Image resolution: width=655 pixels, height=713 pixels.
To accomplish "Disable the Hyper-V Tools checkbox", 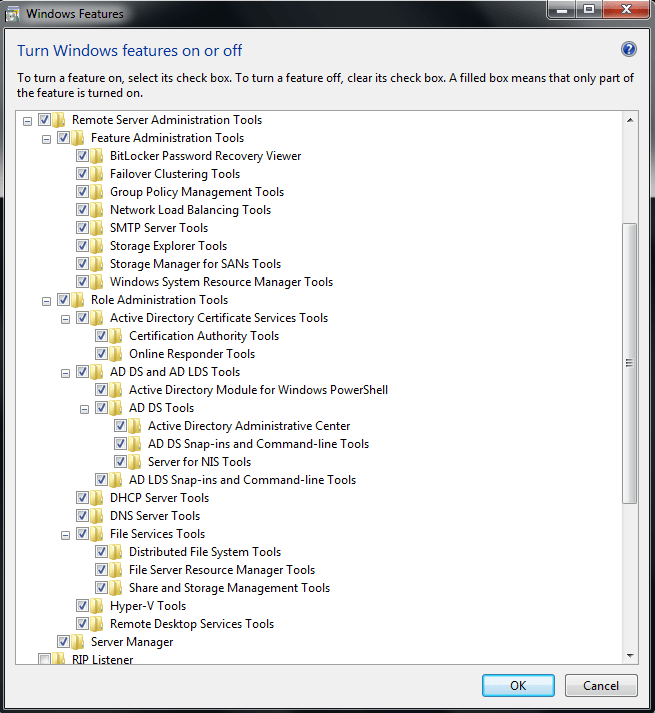I will coord(82,606).
